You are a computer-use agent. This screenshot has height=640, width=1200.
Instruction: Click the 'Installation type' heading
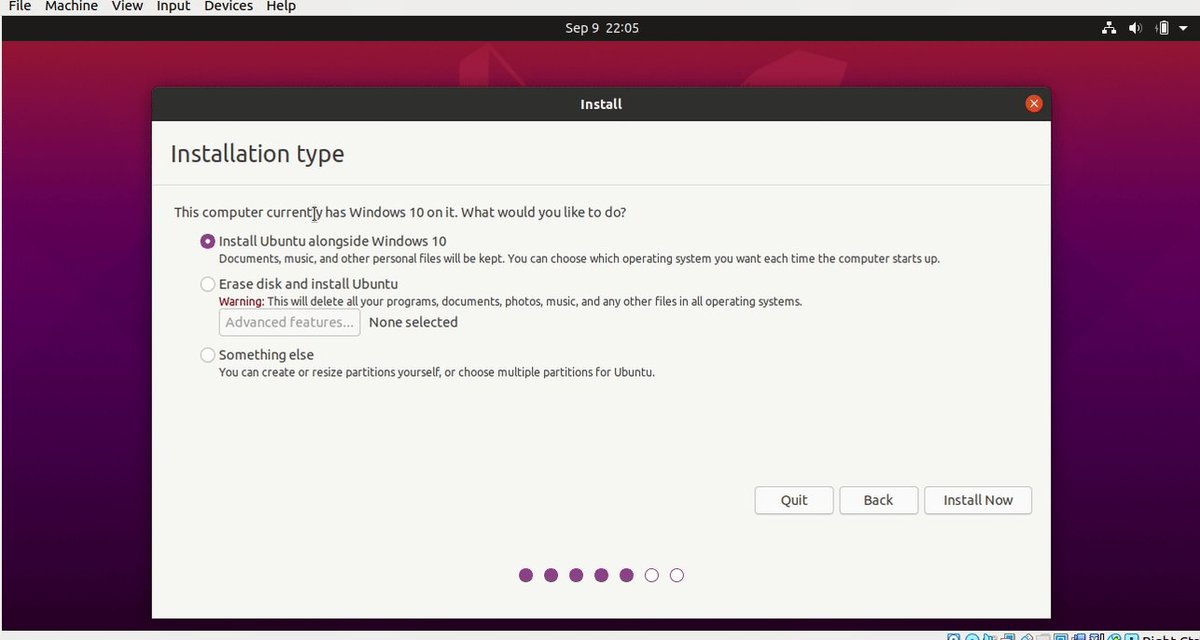click(x=257, y=154)
